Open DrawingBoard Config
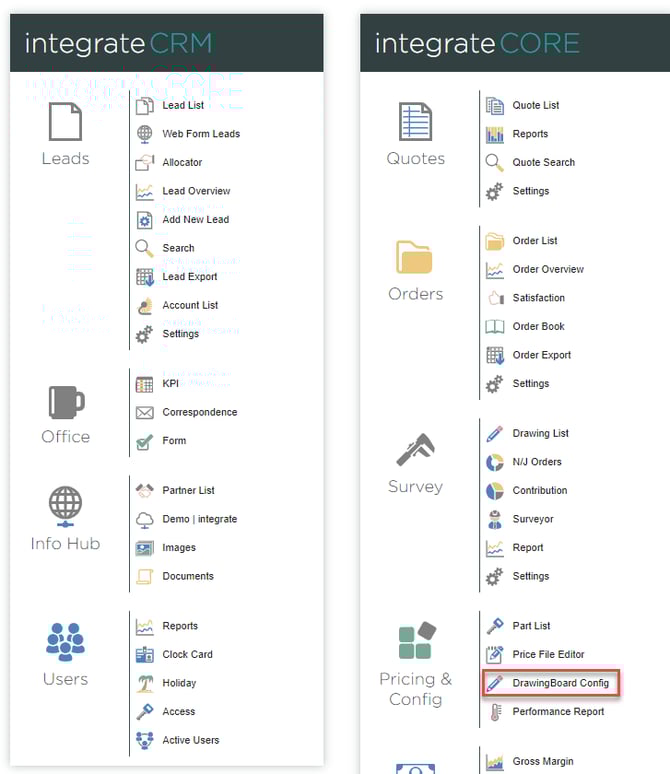This screenshot has height=774, width=670. click(x=560, y=683)
